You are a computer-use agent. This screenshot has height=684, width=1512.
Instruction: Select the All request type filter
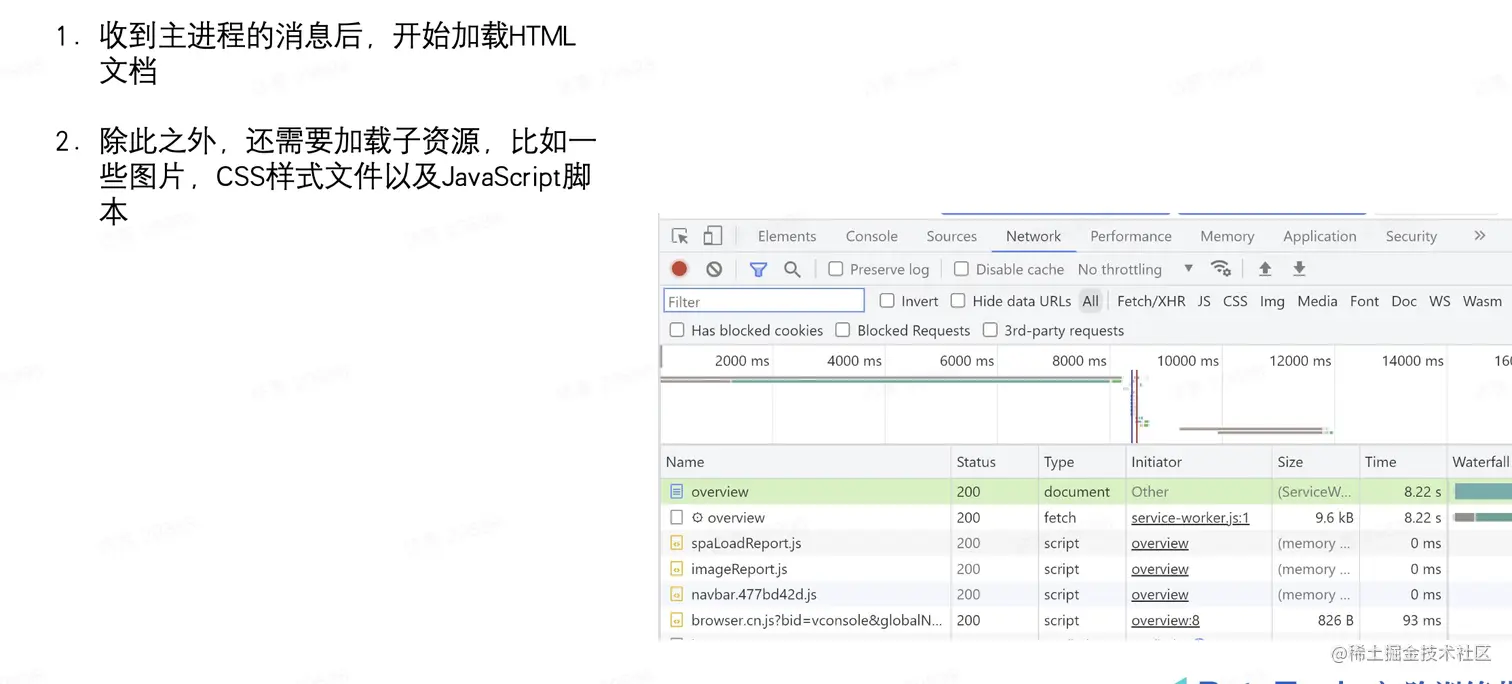(x=1090, y=301)
